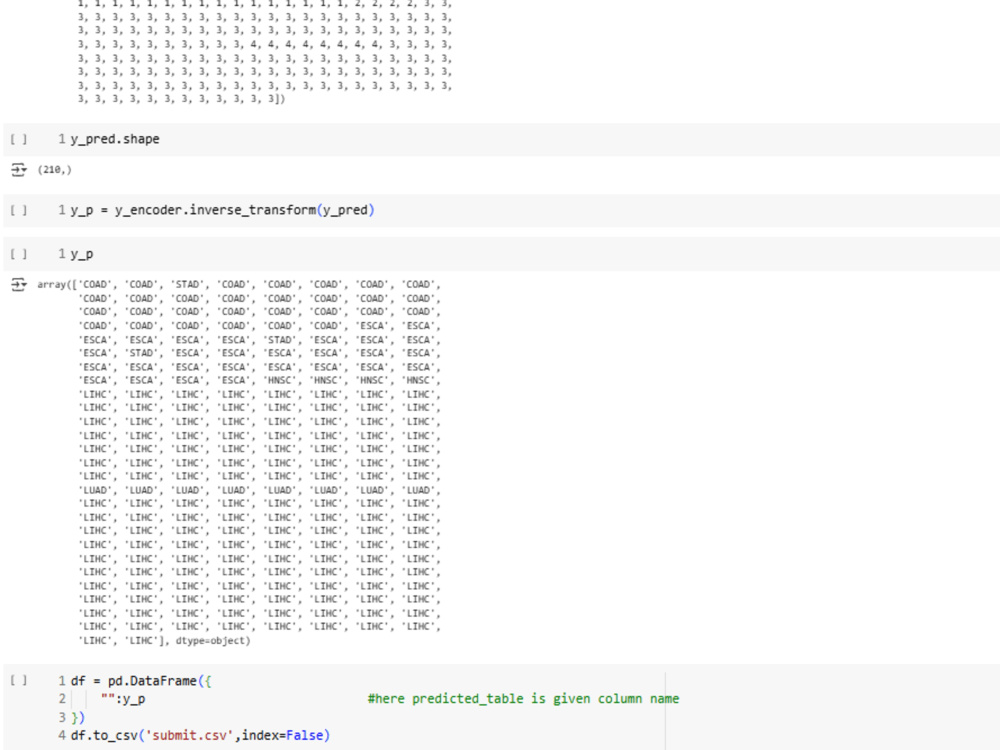This screenshot has height=750, width=1000.
Task: Toggle output of y_pred.shape cell
Action: click(x=18, y=170)
